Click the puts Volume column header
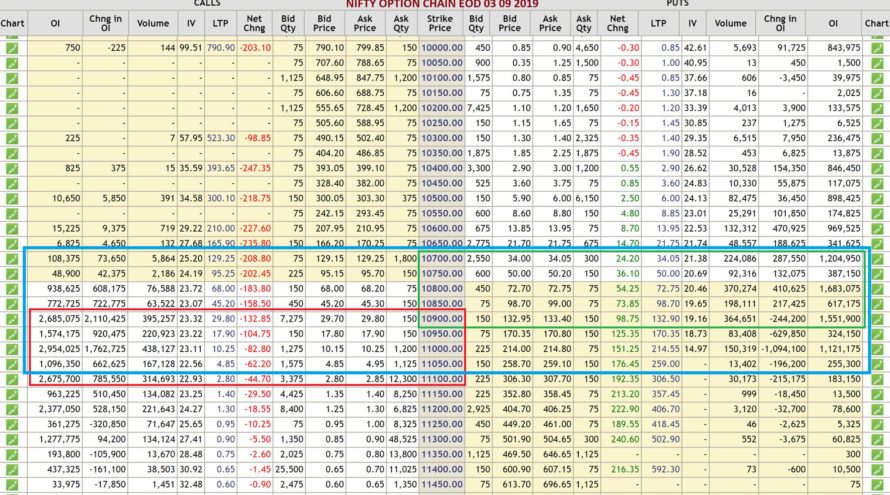Image resolution: width=890 pixels, height=495 pixels. pyautogui.click(x=731, y=23)
